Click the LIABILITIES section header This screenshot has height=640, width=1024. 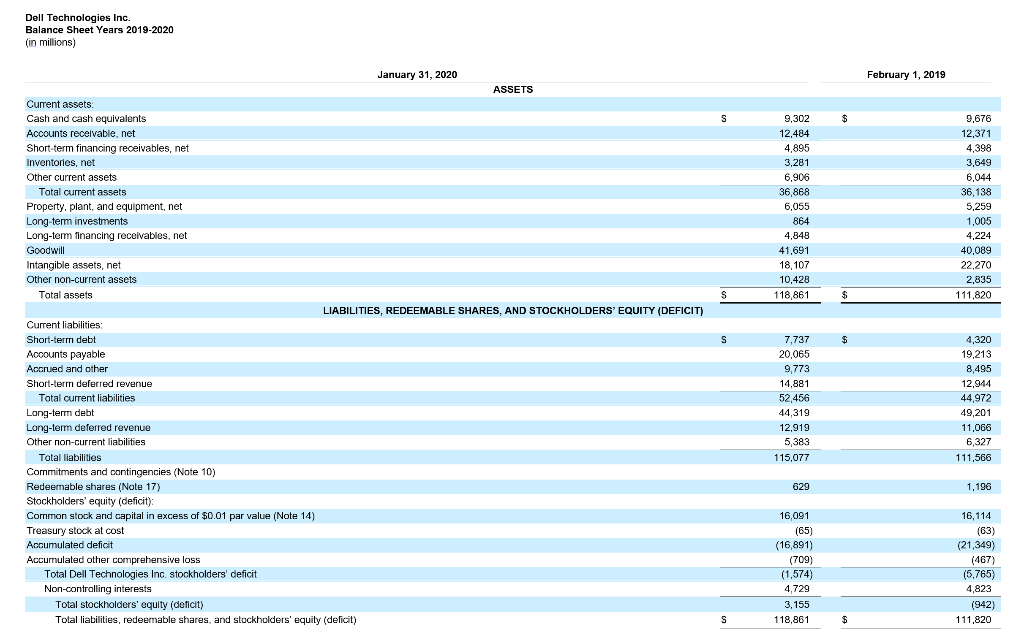pyautogui.click(x=512, y=310)
